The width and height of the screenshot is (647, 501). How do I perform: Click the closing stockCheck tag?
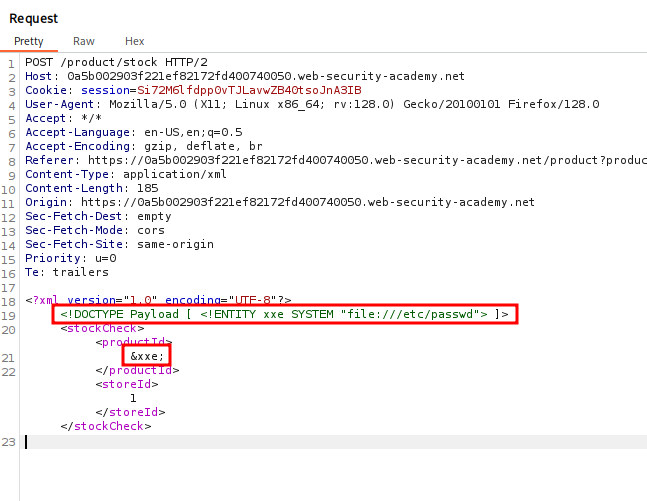pos(106,427)
